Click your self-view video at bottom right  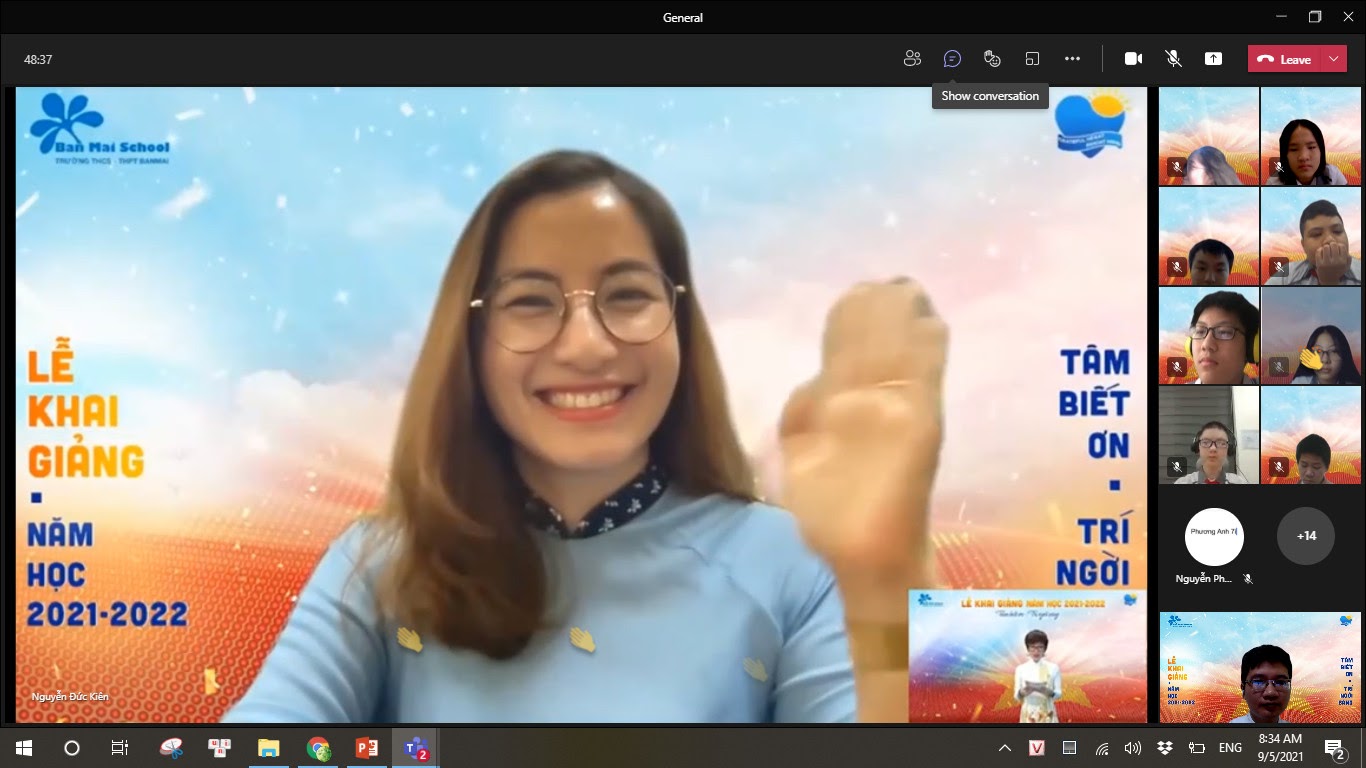coord(1260,667)
